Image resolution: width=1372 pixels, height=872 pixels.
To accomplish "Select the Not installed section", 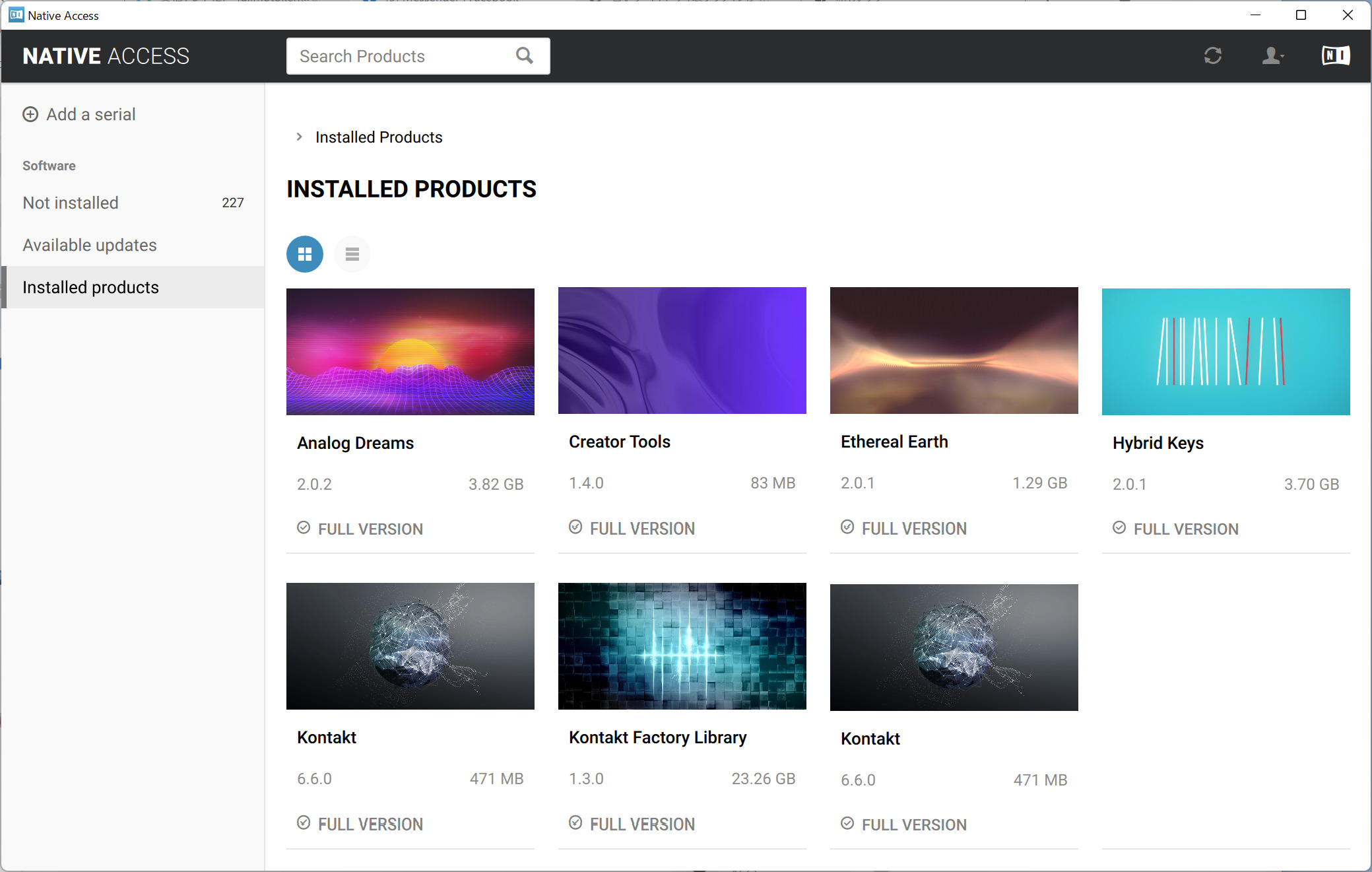I will tap(133, 203).
